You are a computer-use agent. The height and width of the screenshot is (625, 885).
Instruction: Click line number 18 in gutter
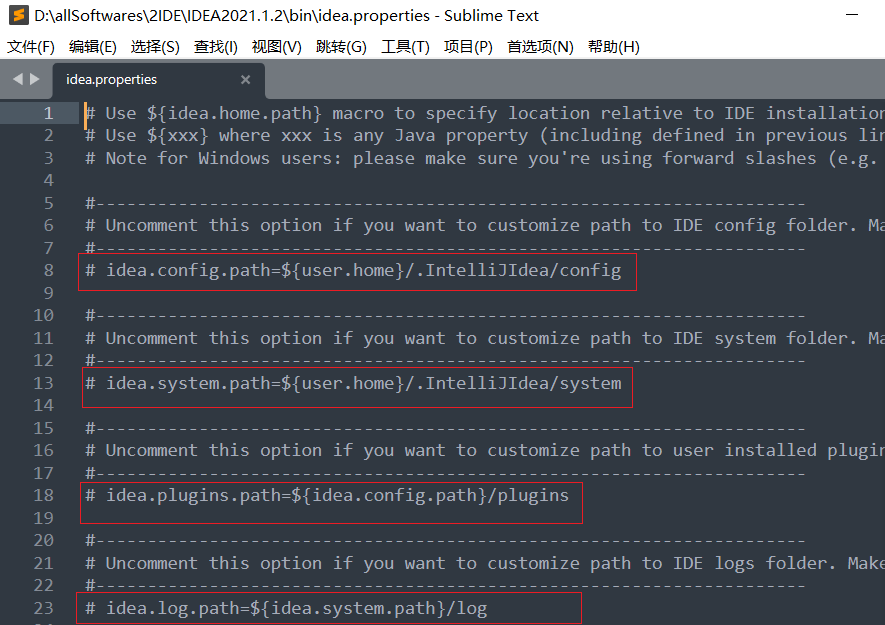click(43, 496)
